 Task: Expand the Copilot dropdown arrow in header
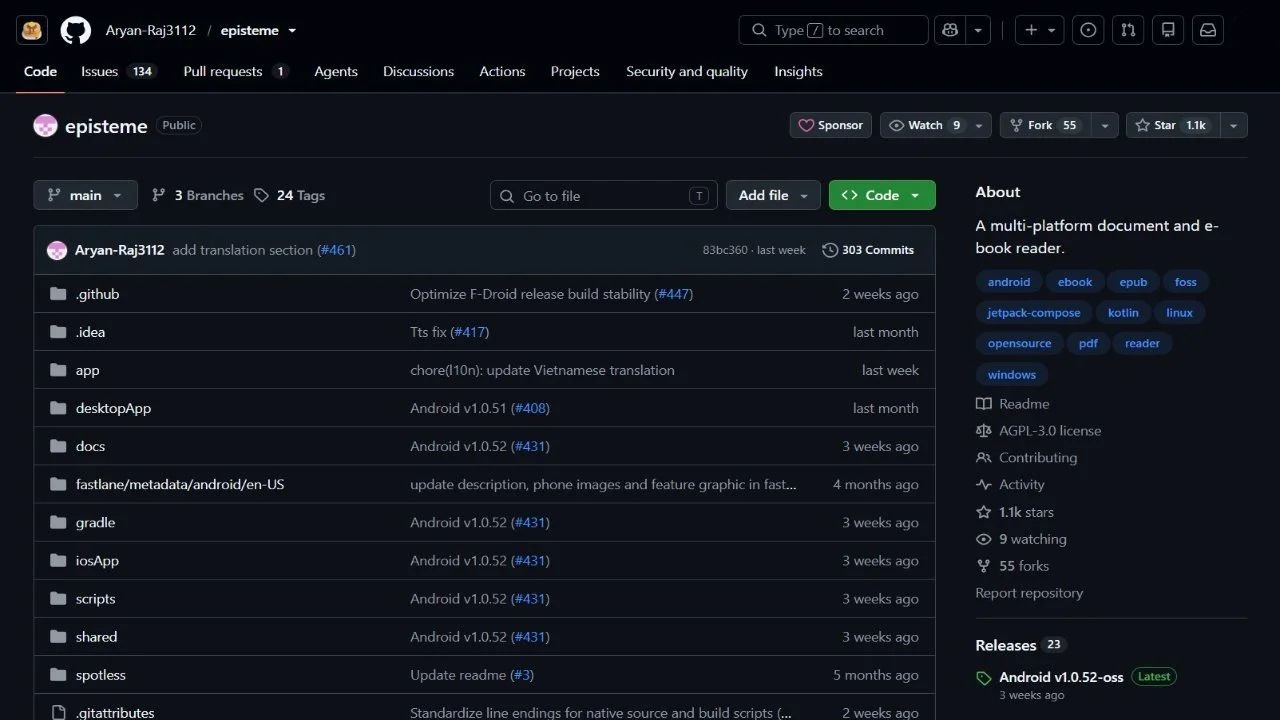tap(978, 30)
